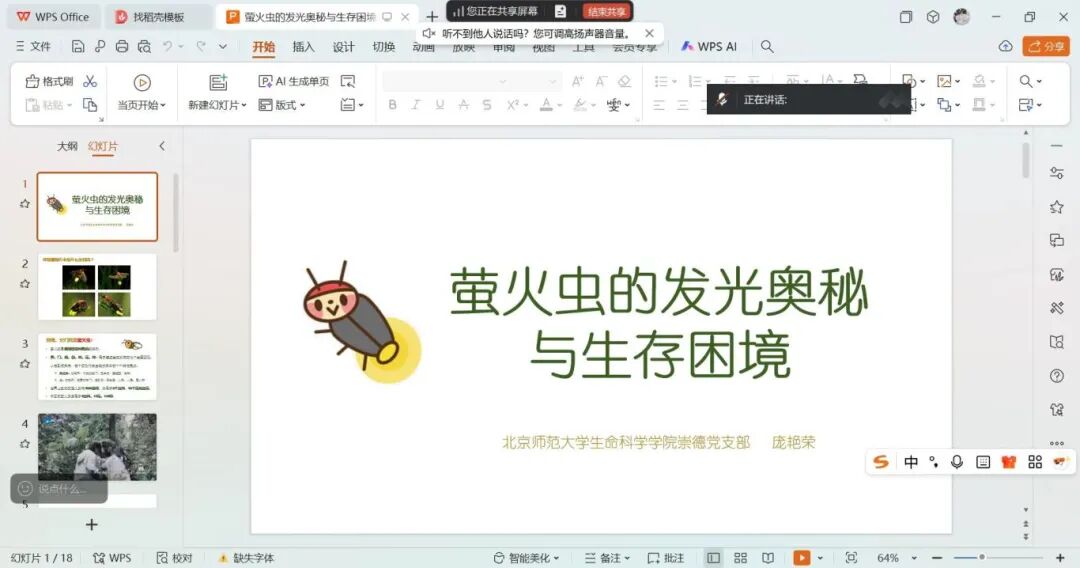Viewport: 1080px width, 568px height.
Task: Open the Insert (插入) ribbon tab
Action: [x=303, y=47]
